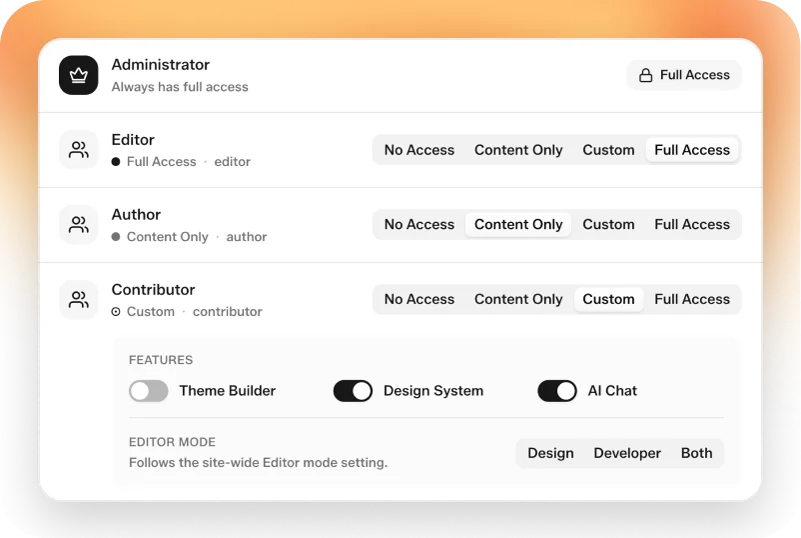Set Editor role to Content Only

pos(518,150)
